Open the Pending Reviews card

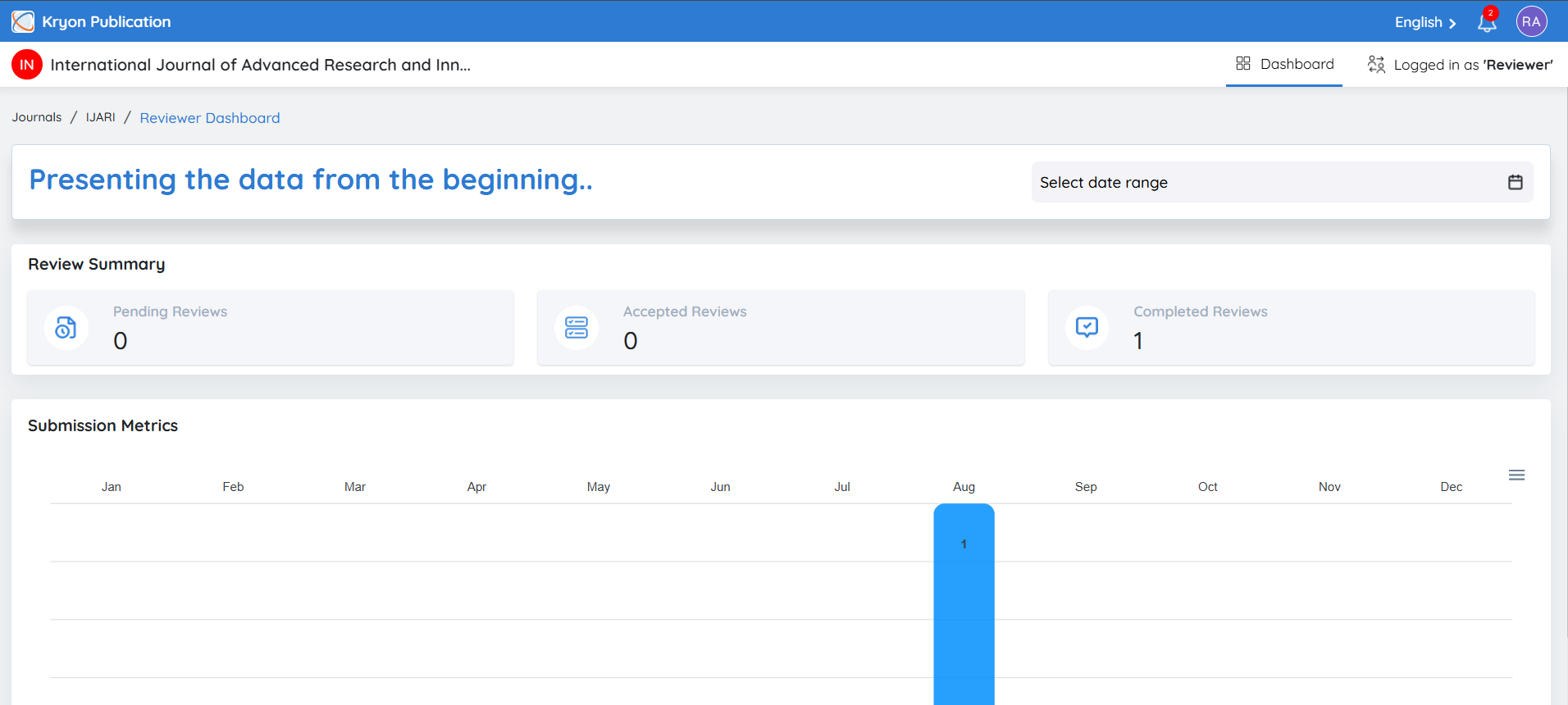[271, 328]
